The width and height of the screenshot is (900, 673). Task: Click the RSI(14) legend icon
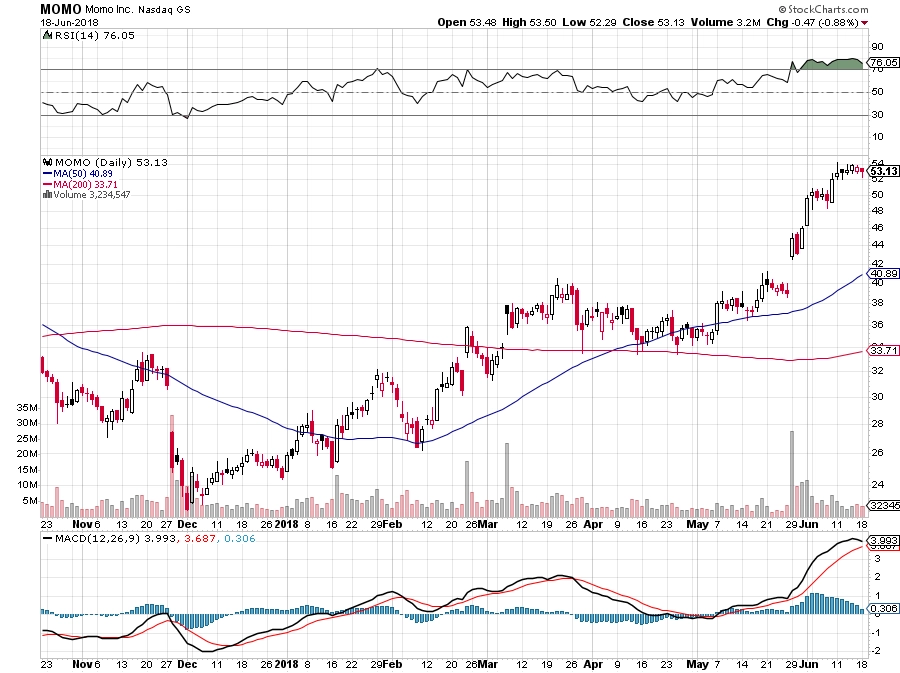tap(47, 36)
